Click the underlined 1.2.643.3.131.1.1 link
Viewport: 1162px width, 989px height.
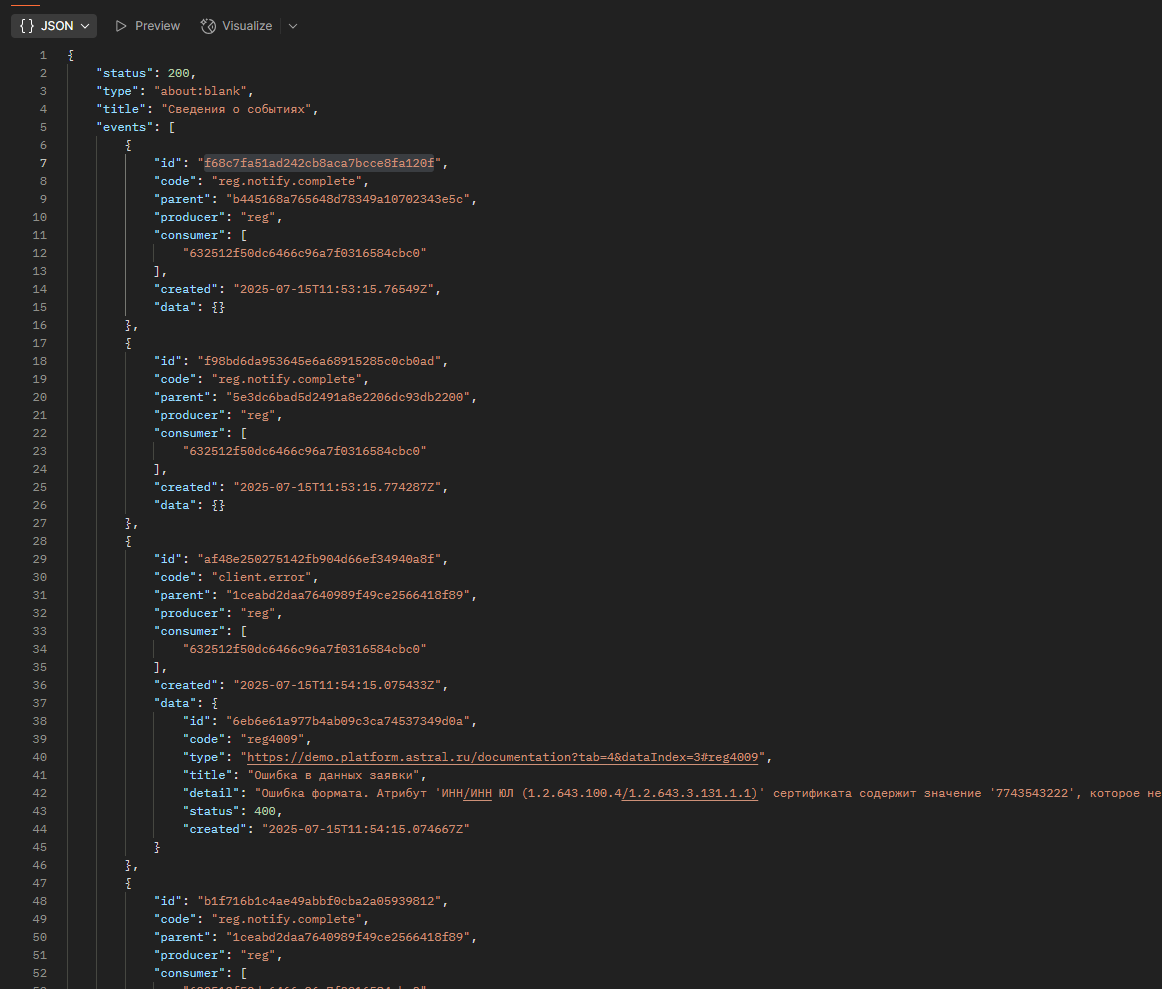(689, 793)
